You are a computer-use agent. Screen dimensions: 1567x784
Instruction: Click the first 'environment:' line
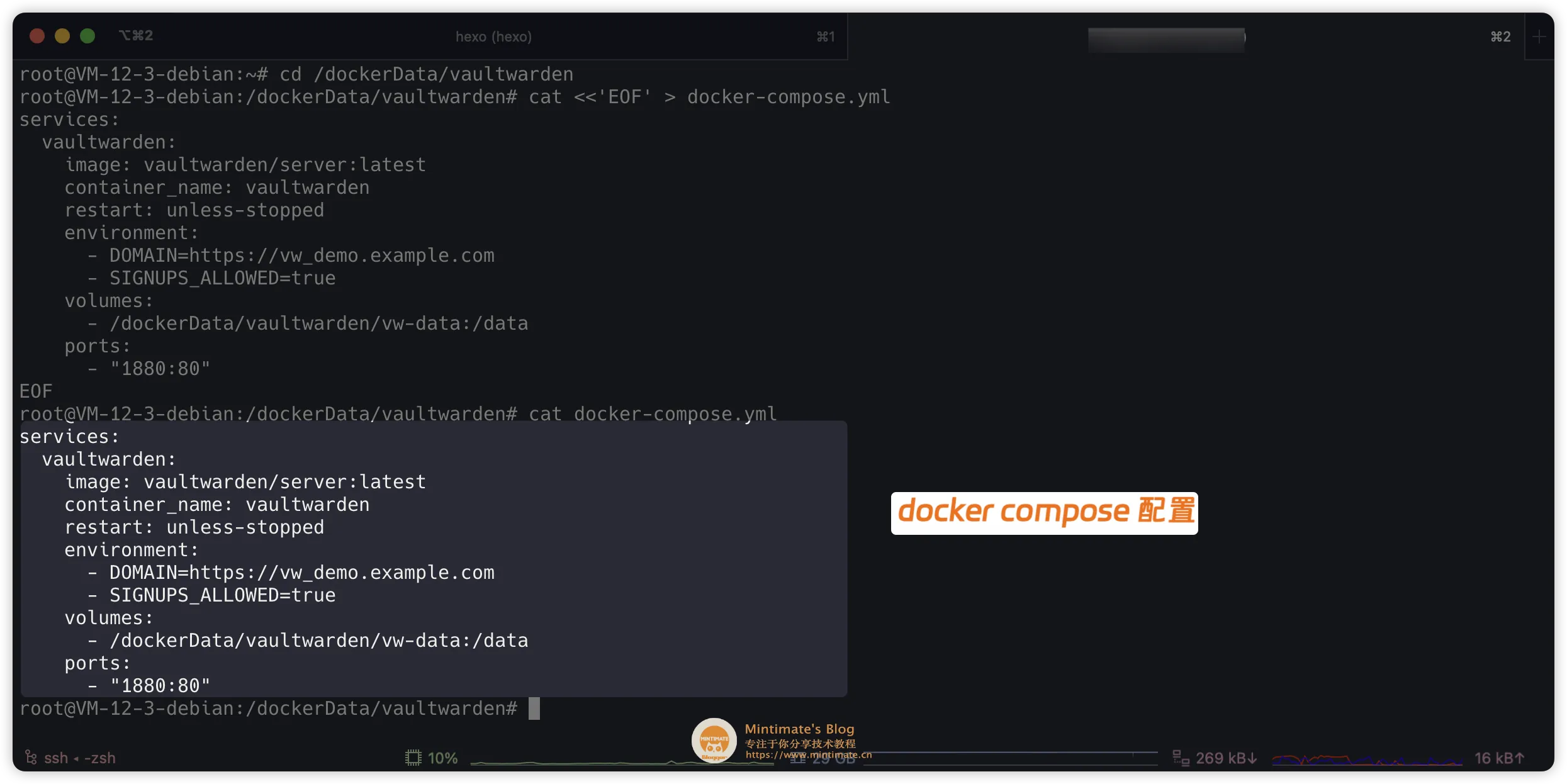132,233
